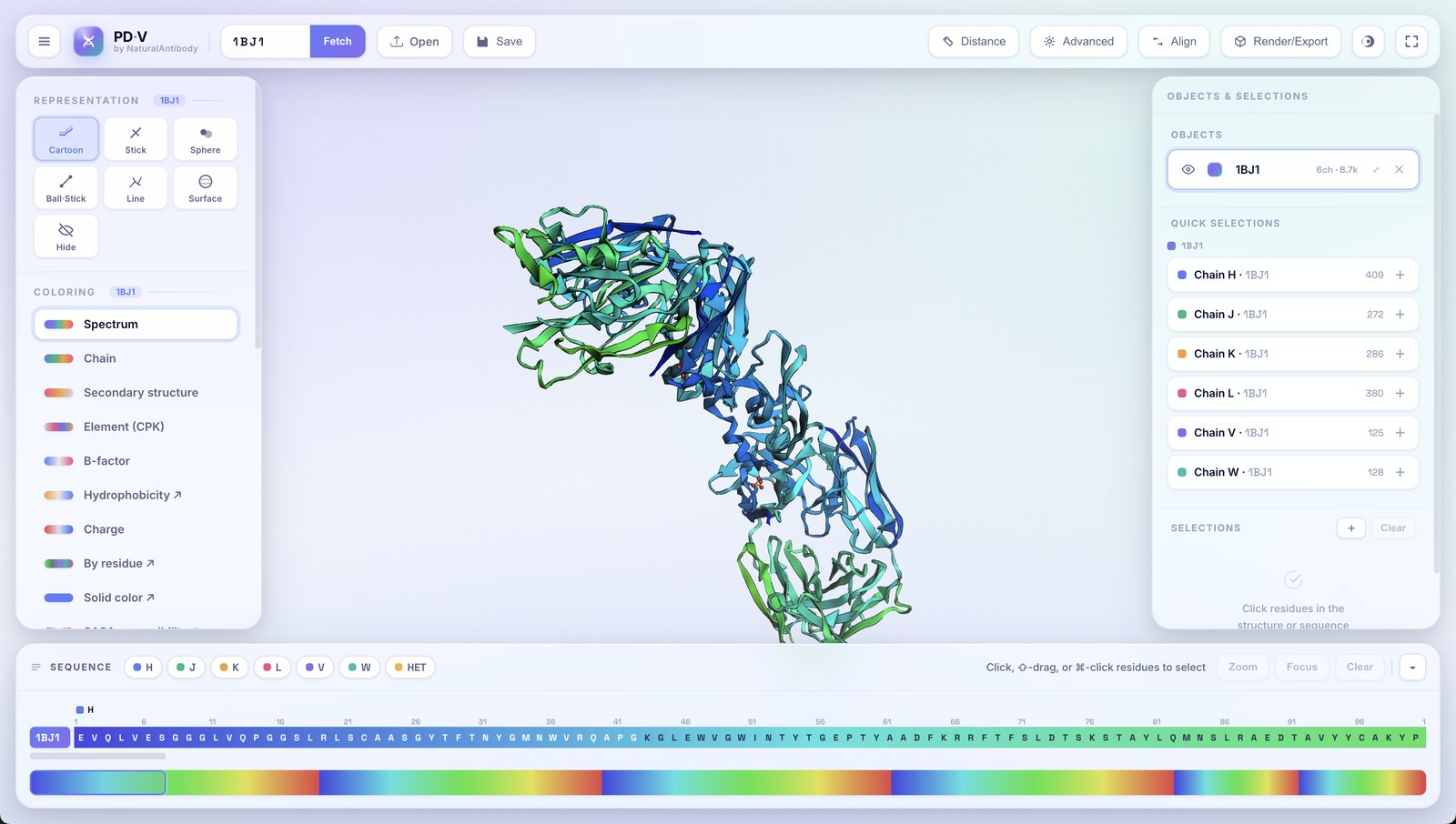Select Chain H quick selection row
Screen dimensions: 1456x824
tap(1293, 275)
